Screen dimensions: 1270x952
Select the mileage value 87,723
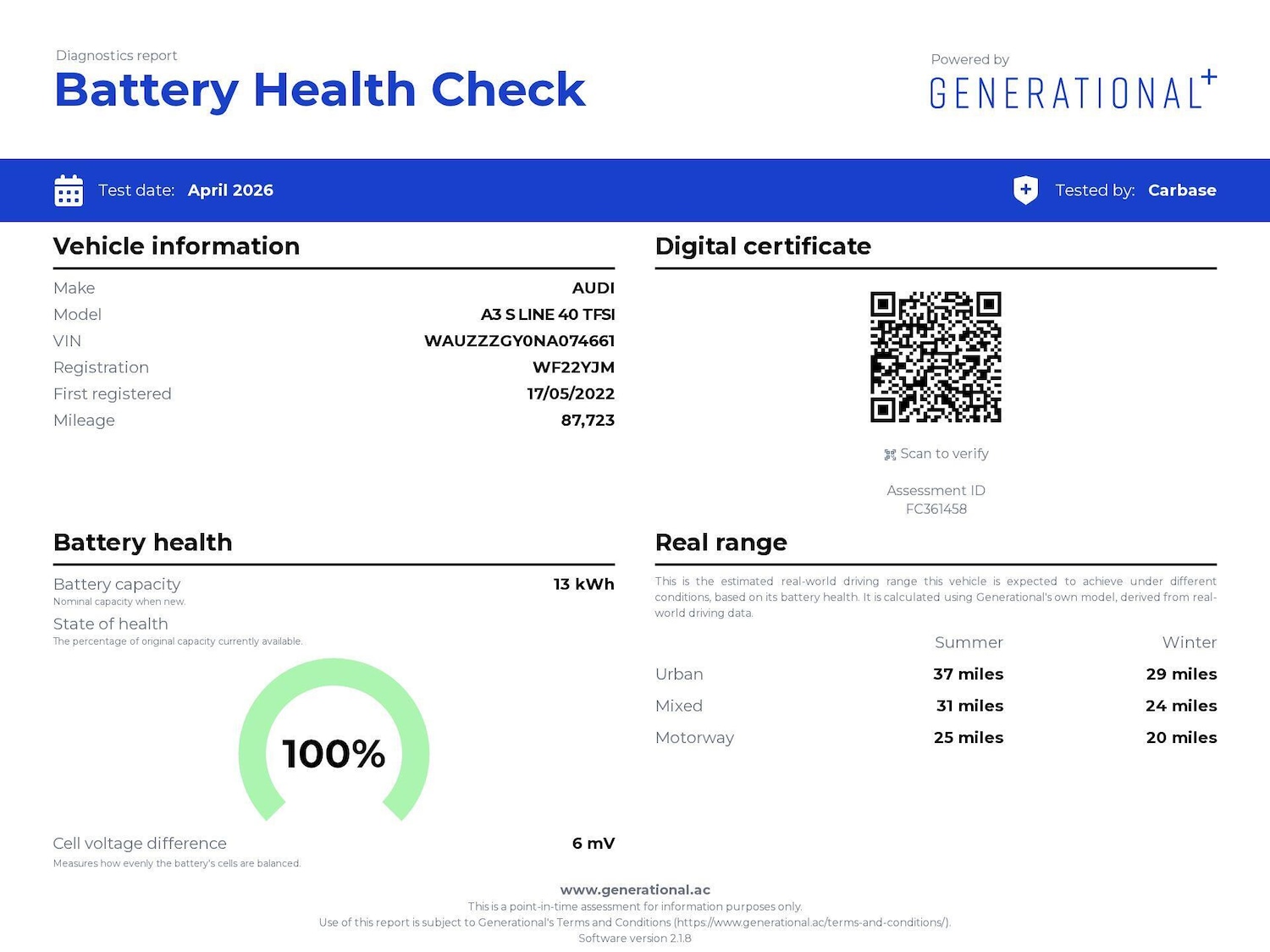coord(588,421)
